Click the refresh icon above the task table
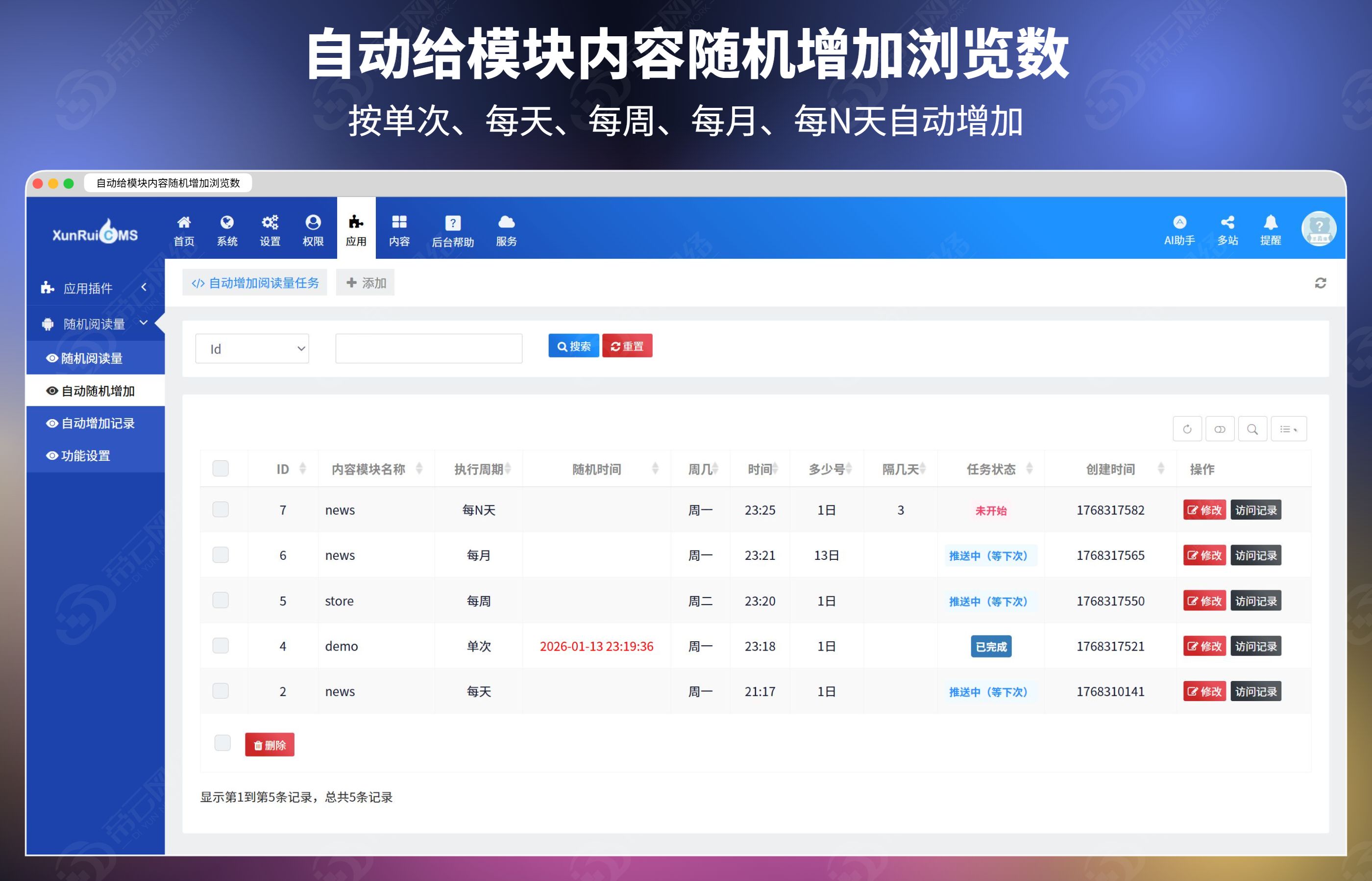 (x=1187, y=428)
